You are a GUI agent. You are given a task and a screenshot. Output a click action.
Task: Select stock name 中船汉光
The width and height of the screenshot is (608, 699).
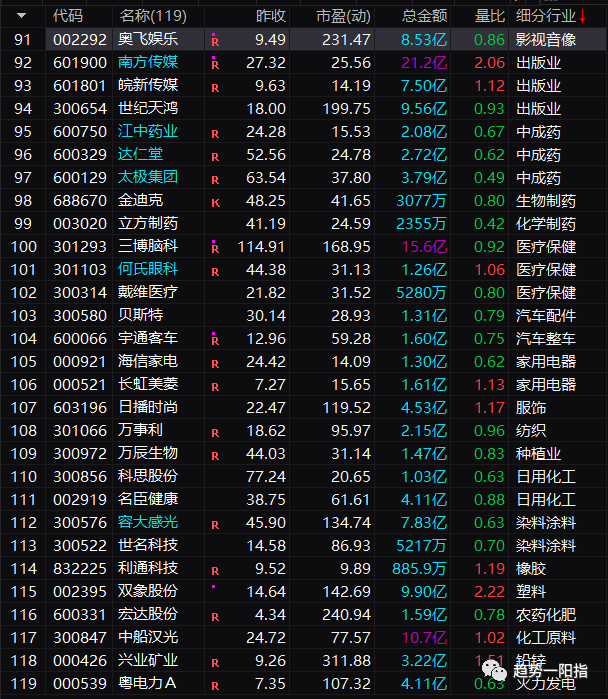148,637
